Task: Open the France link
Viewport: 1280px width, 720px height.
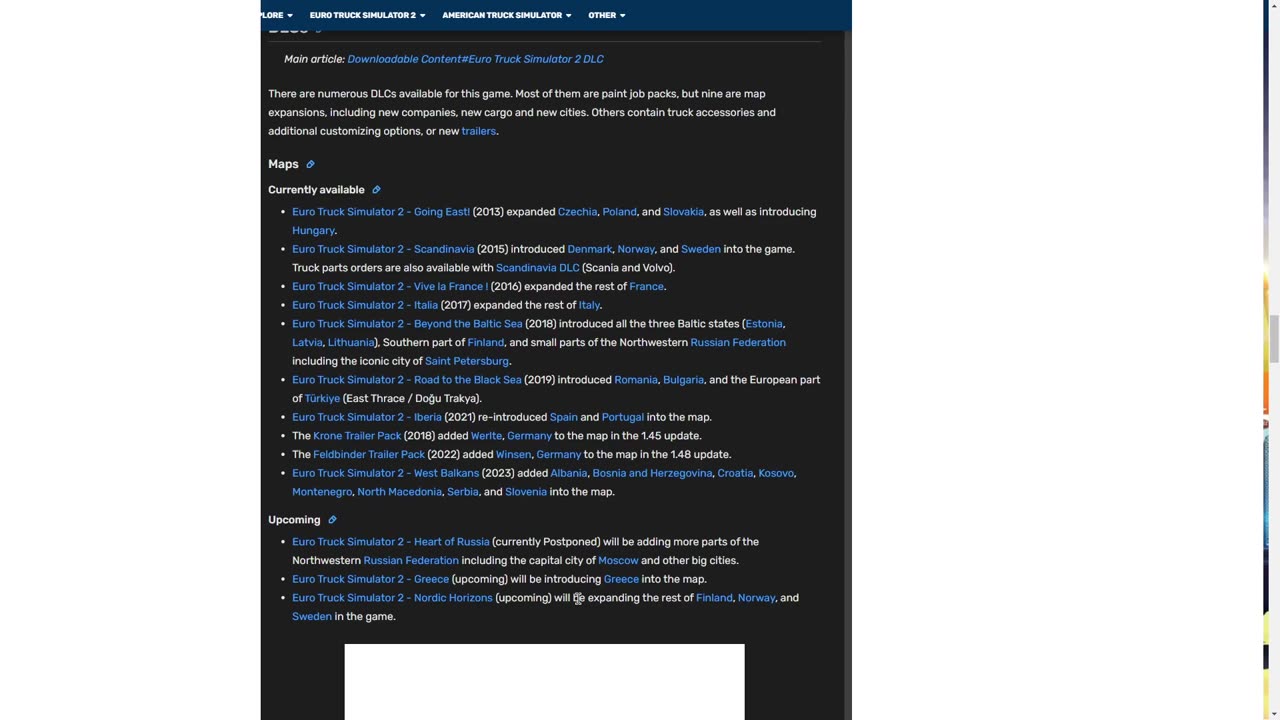Action: tap(646, 287)
